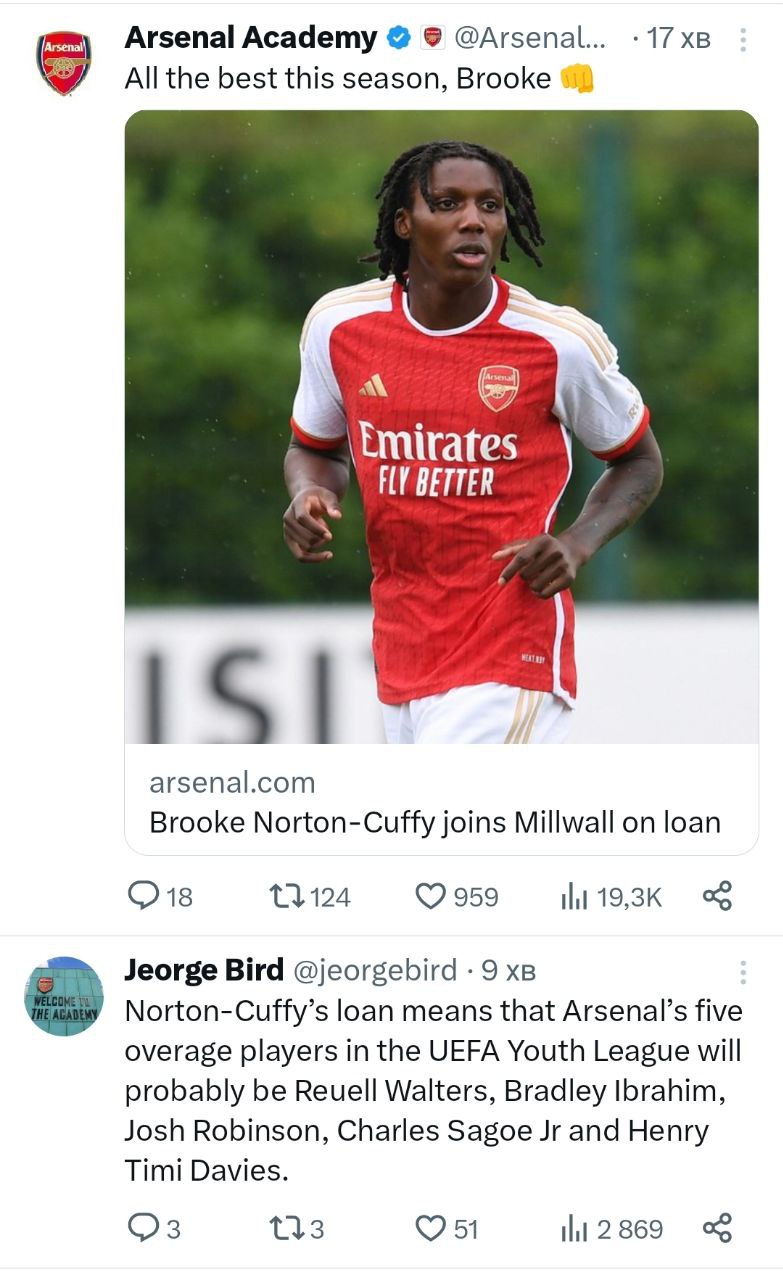Reply to Jeorge Bird's tweet
The height and width of the screenshot is (1280, 783).
143,1227
